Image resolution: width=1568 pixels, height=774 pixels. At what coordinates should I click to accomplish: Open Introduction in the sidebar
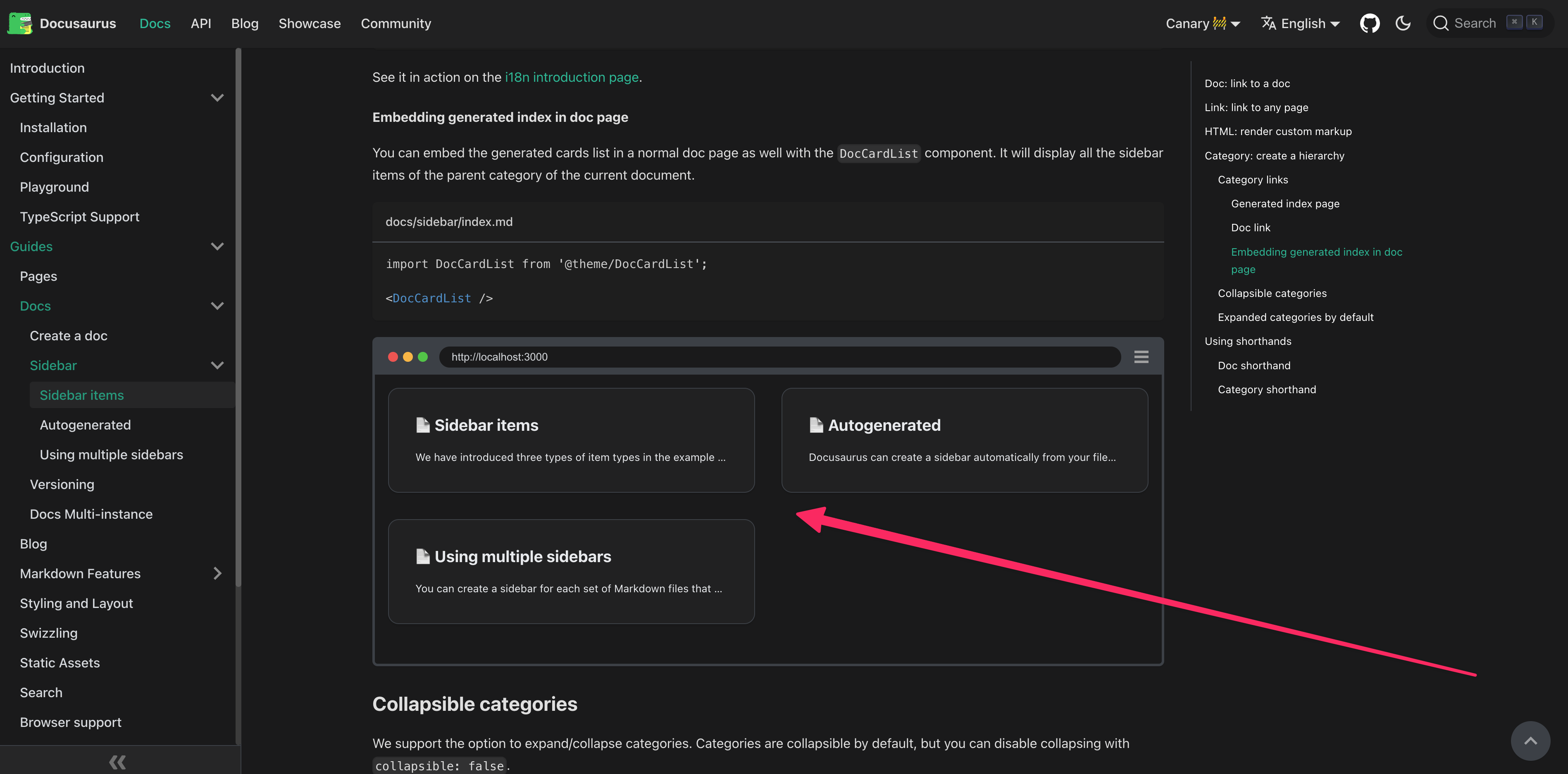pos(48,68)
